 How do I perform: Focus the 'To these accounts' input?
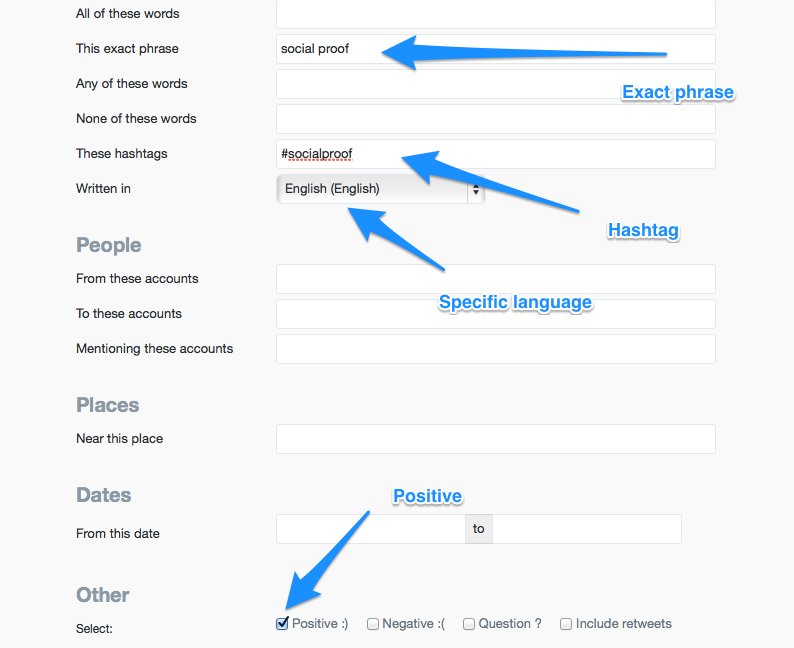[x=495, y=314]
